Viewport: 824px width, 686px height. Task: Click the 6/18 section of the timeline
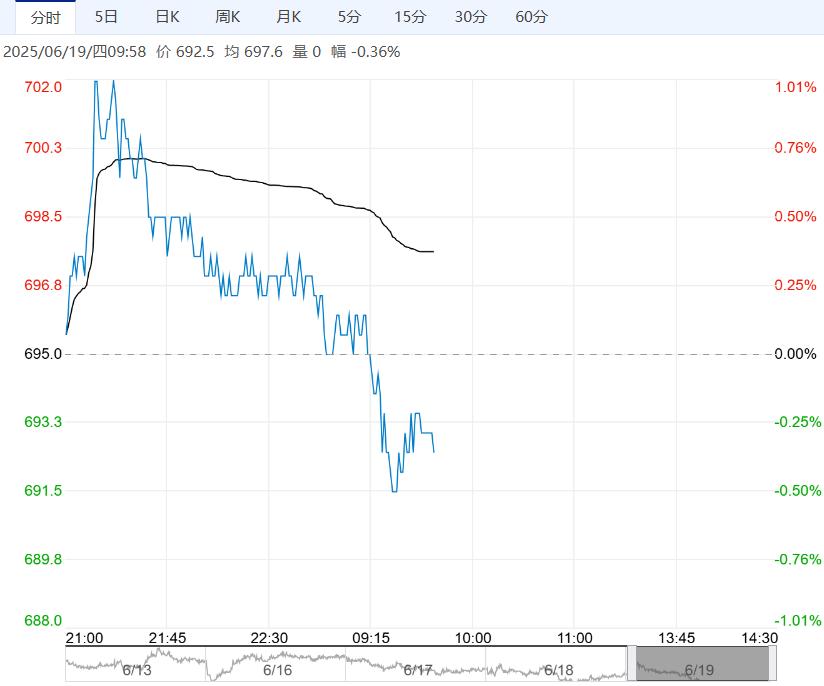(x=558, y=668)
